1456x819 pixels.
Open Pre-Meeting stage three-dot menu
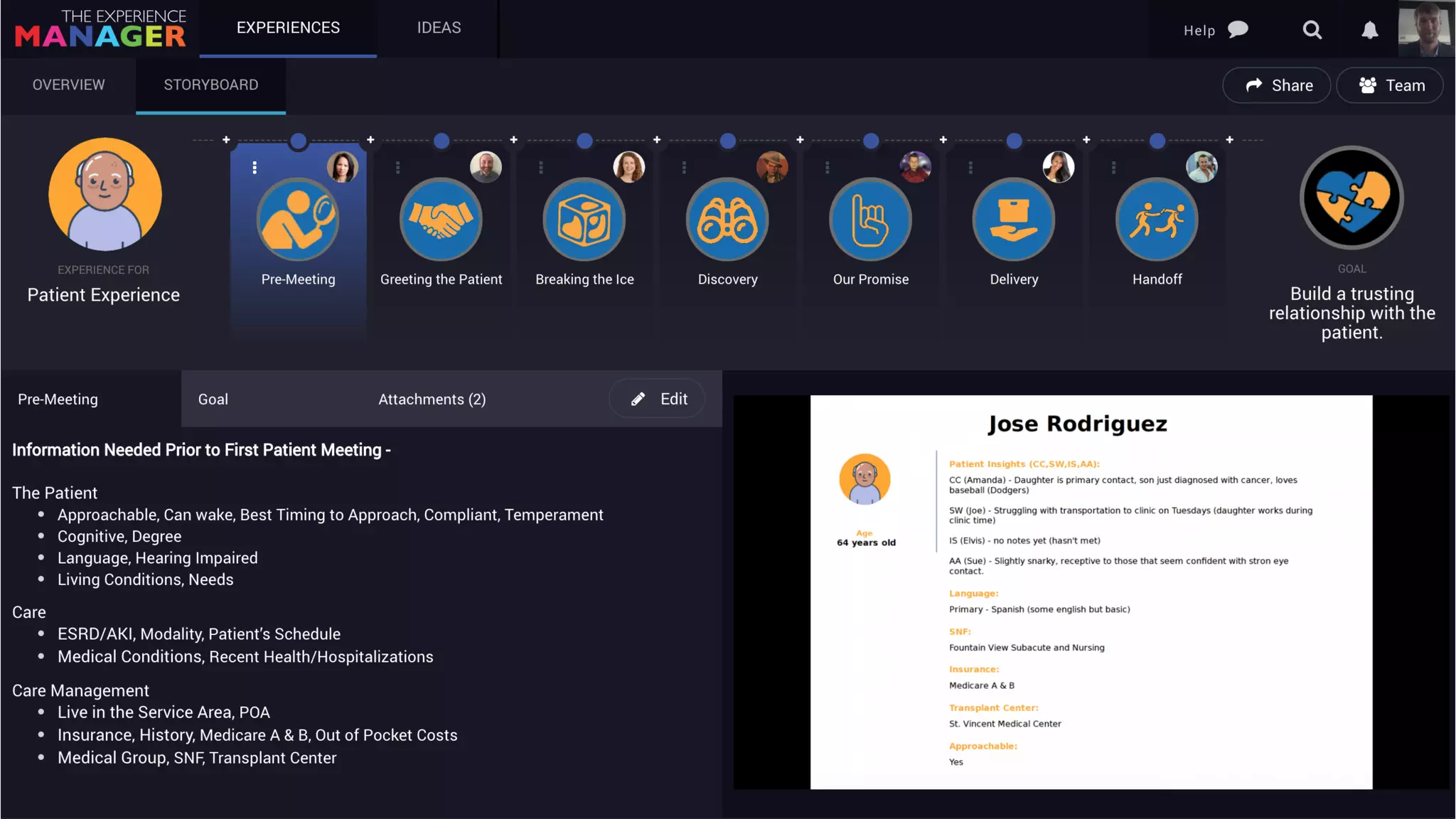(x=255, y=168)
